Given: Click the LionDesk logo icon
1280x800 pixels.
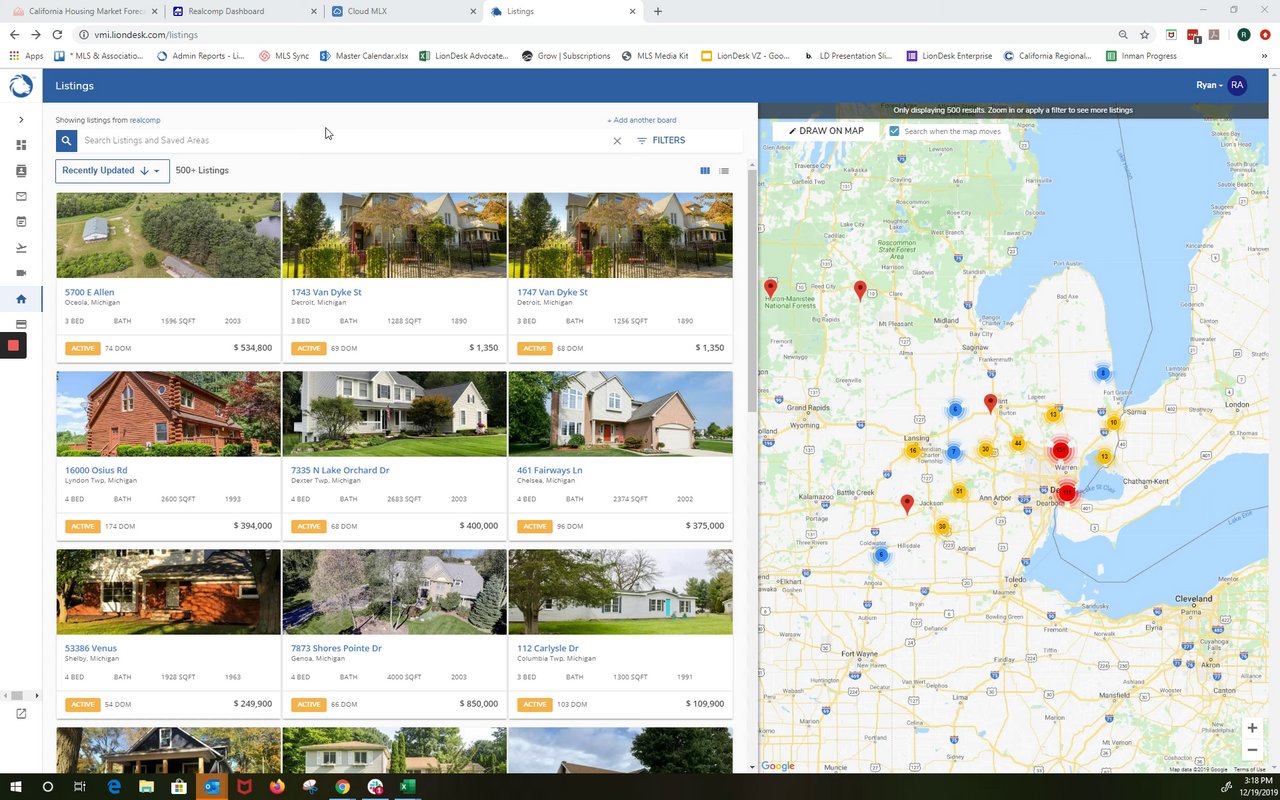Looking at the screenshot, I should coord(21,86).
